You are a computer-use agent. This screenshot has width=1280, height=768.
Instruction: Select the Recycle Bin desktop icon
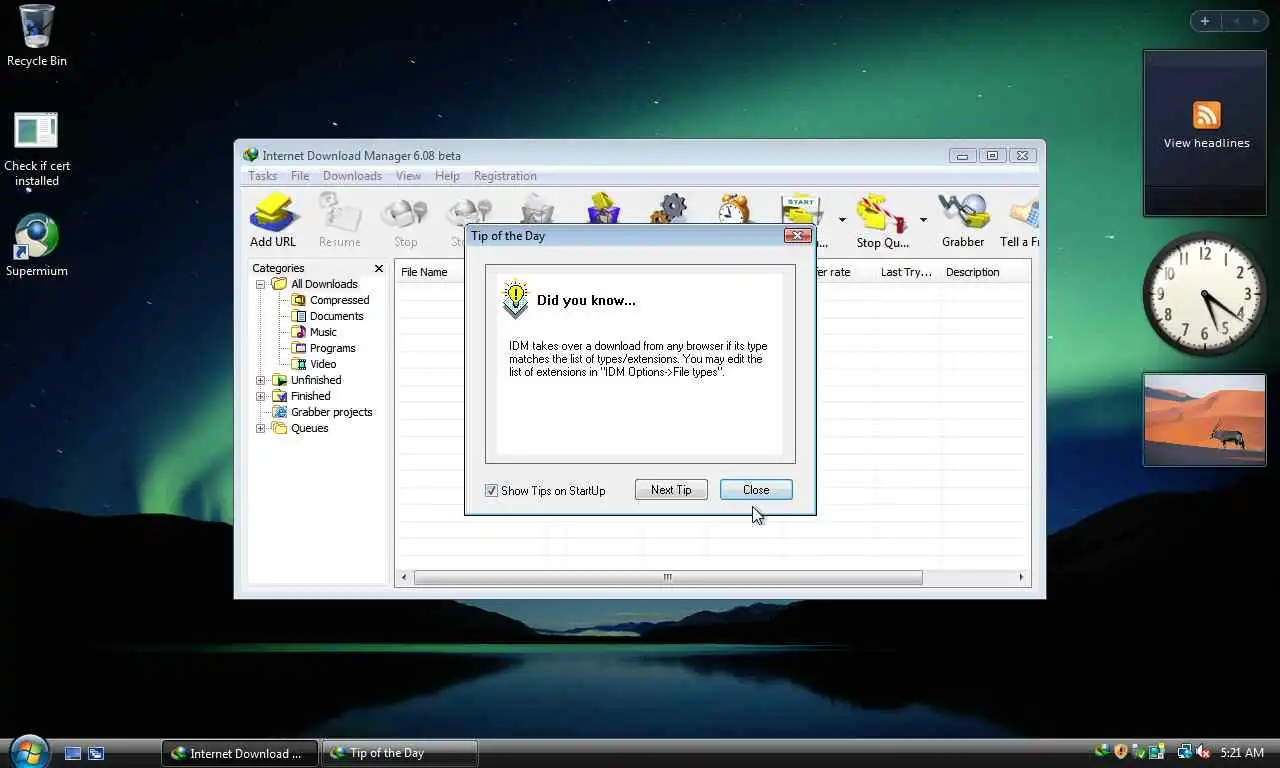[37, 36]
